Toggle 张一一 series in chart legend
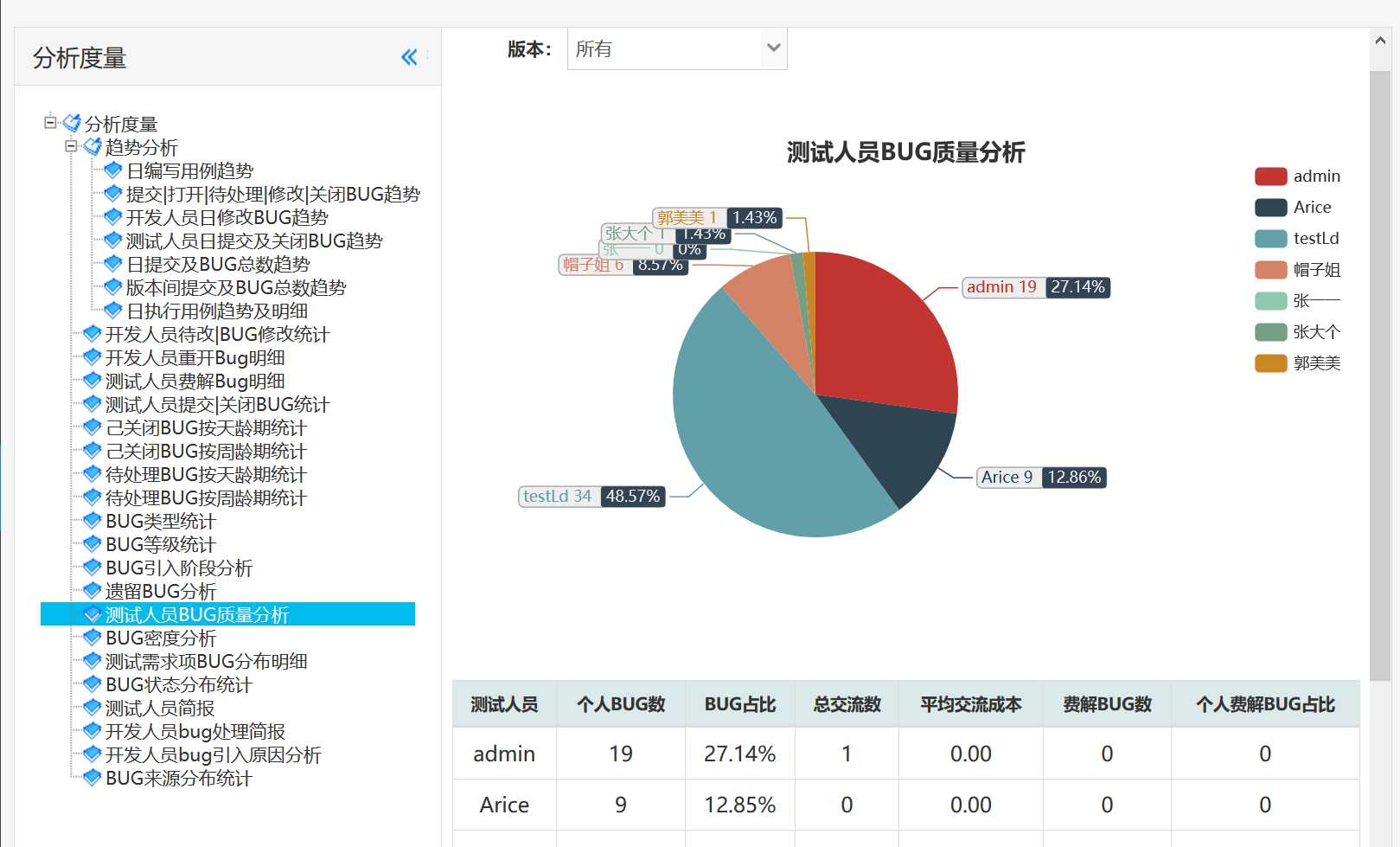 1297,300
